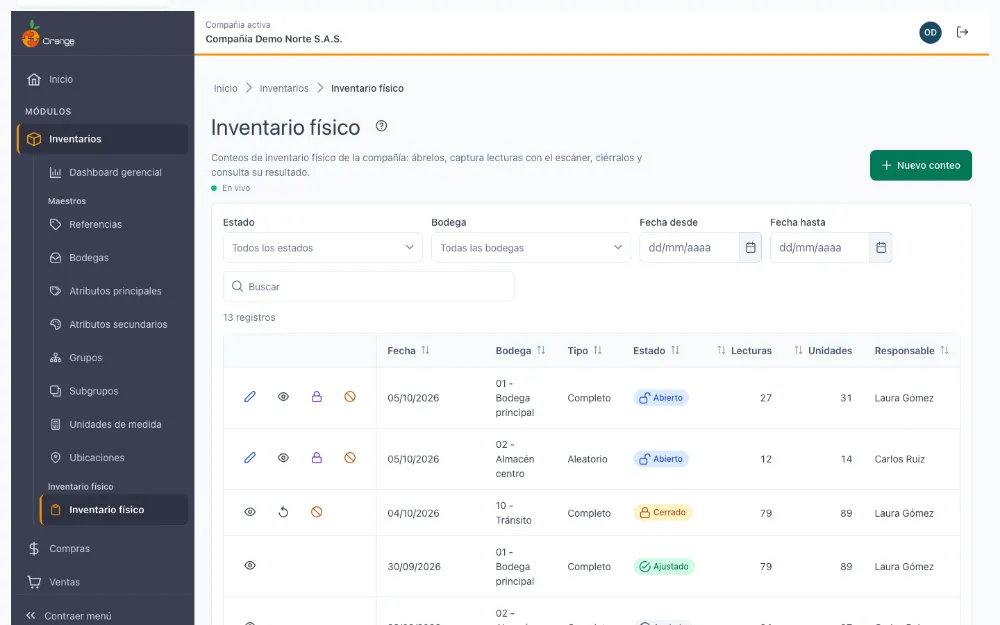1000x625 pixels.
Task: Sort by Tipo column arrows
Action: (598, 350)
